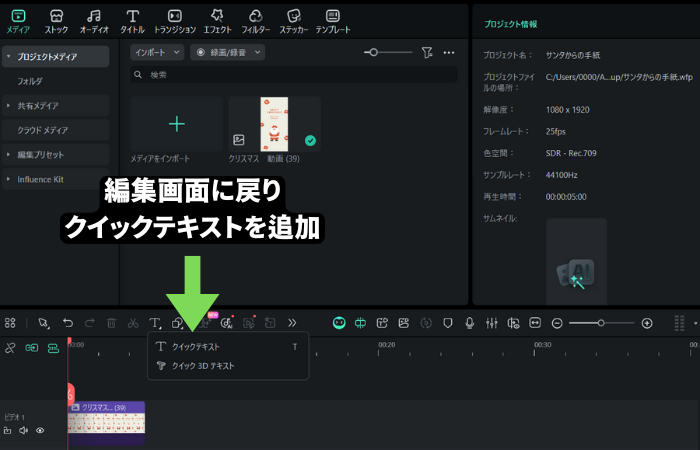
Task: Expand the 編集プリセット section
Action: pos(8,154)
